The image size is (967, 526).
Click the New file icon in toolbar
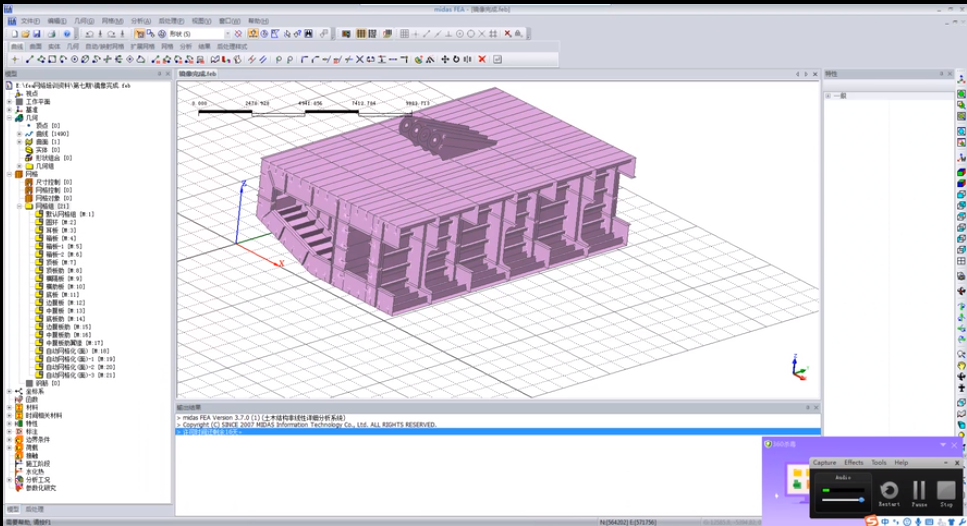pyautogui.click(x=13, y=34)
